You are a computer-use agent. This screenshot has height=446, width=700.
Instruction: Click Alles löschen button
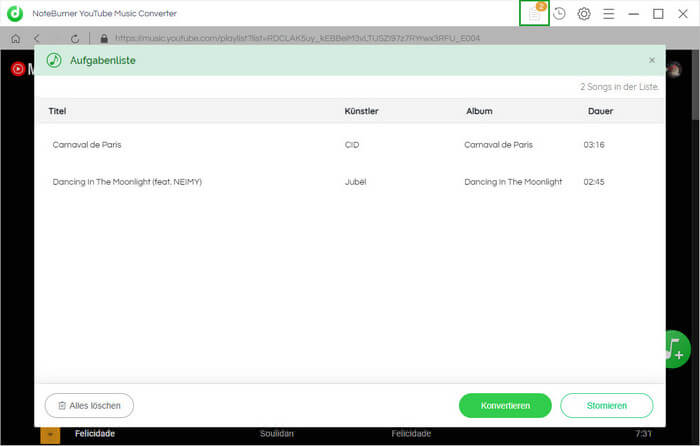click(x=89, y=405)
